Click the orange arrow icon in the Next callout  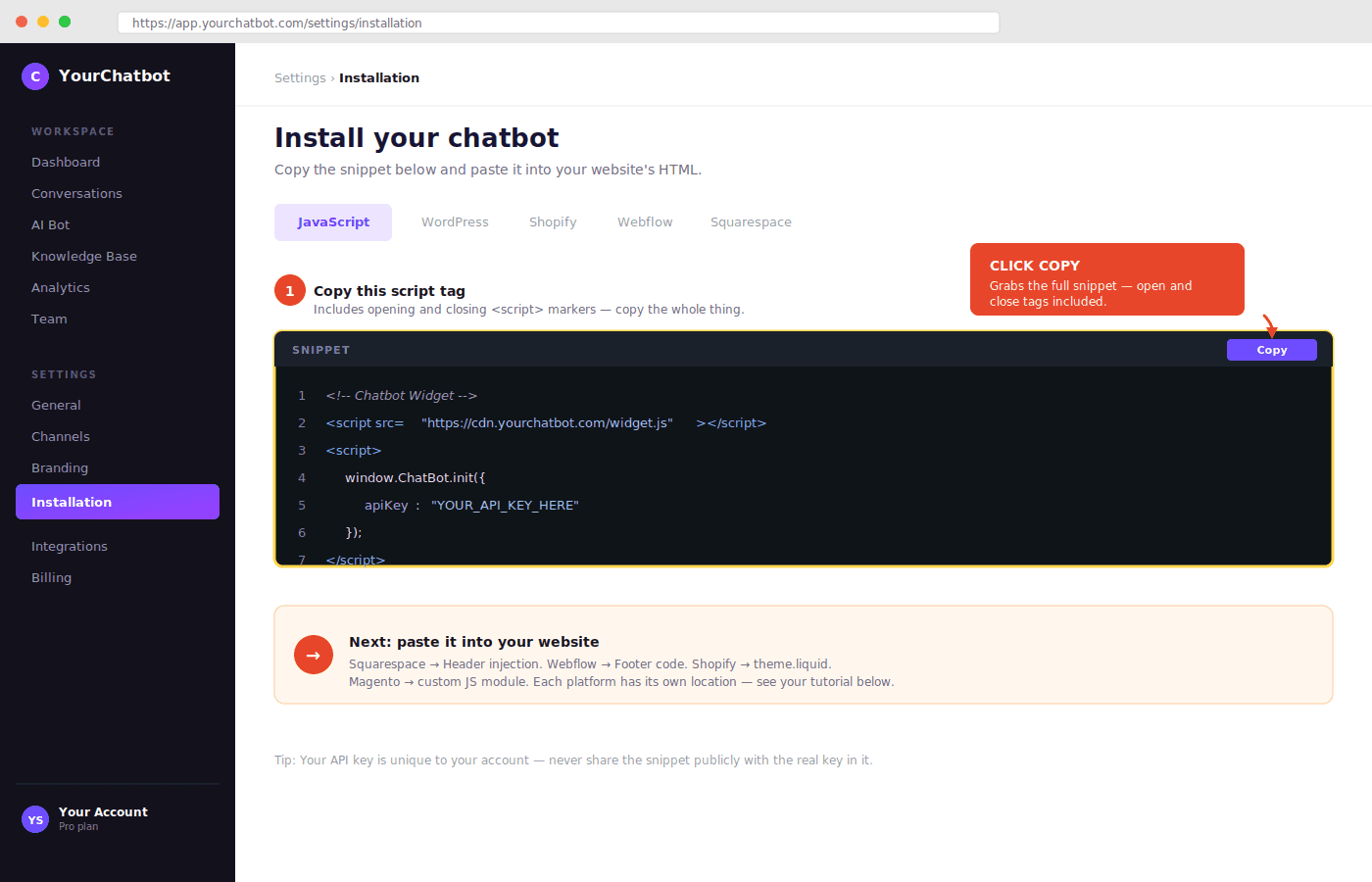(313, 655)
